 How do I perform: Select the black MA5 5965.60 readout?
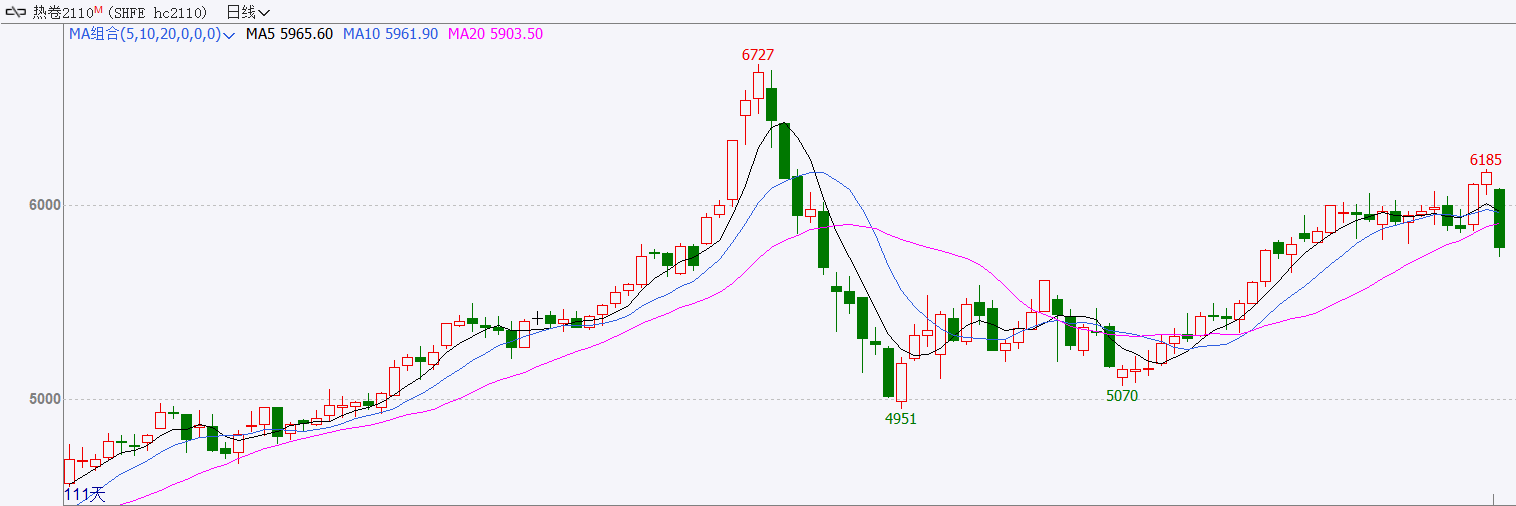tap(290, 34)
